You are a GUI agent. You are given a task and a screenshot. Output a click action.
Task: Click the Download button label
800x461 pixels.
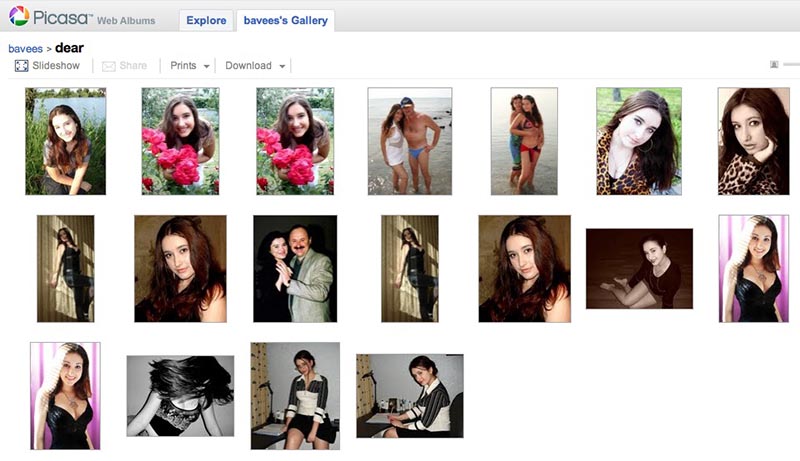[x=248, y=66]
